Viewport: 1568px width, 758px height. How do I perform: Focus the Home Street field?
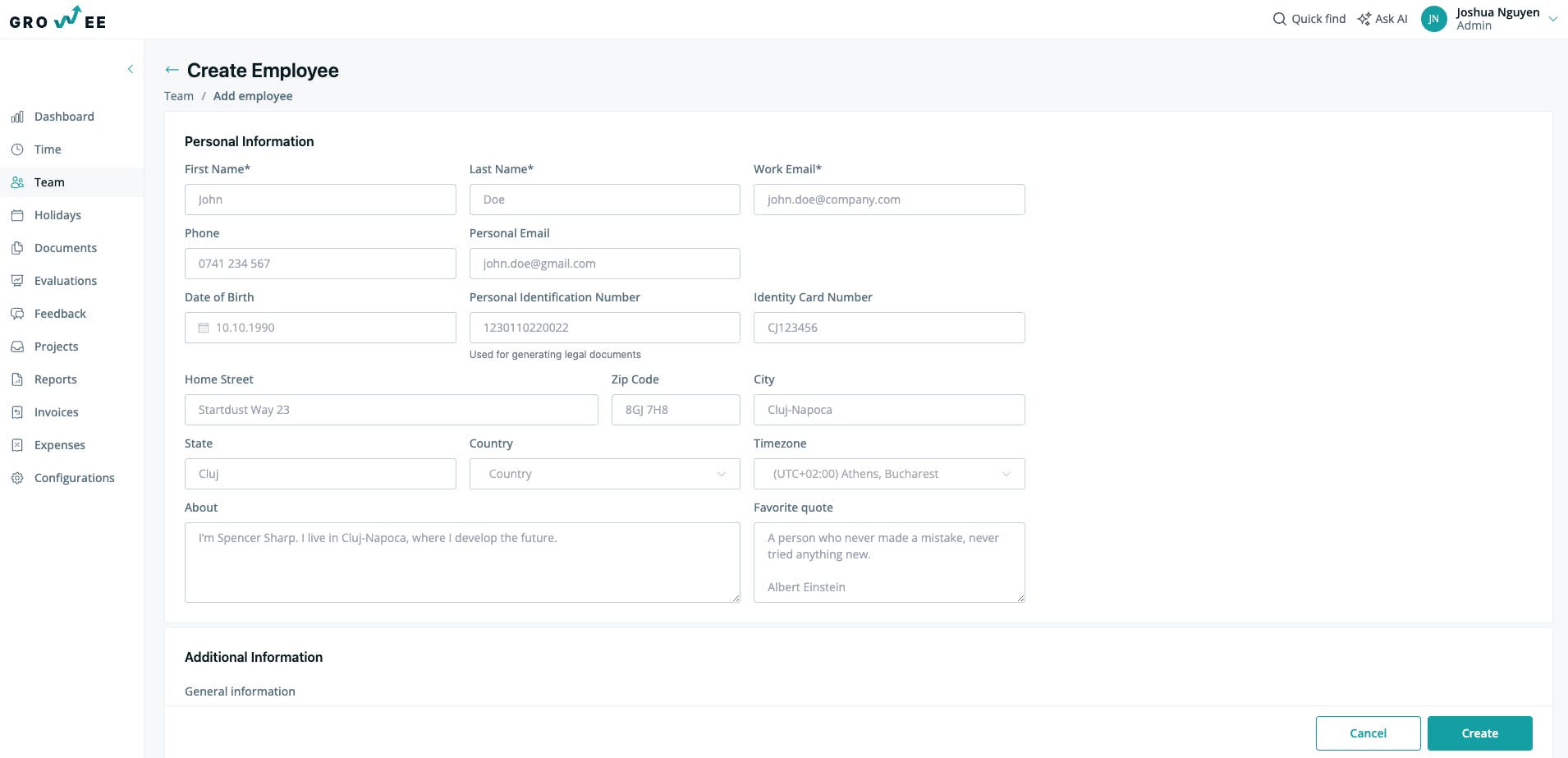click(x=392, y=410)
